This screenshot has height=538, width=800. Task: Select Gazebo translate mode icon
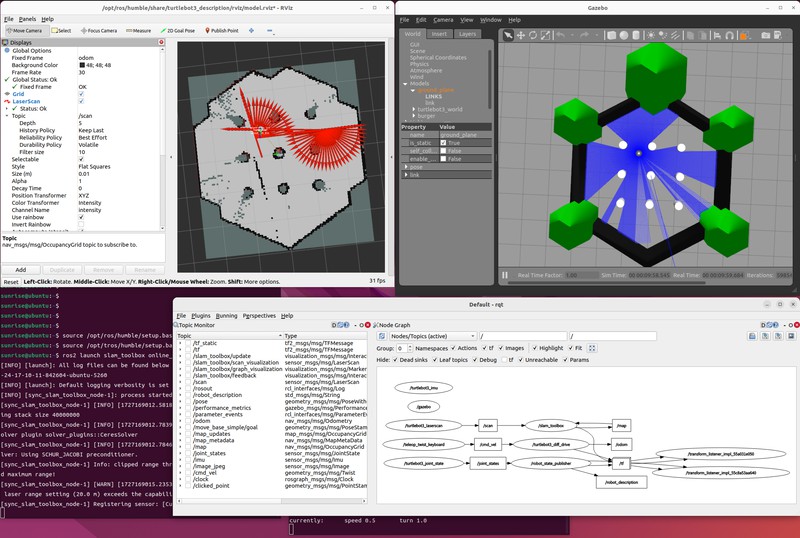coord(522,35)
